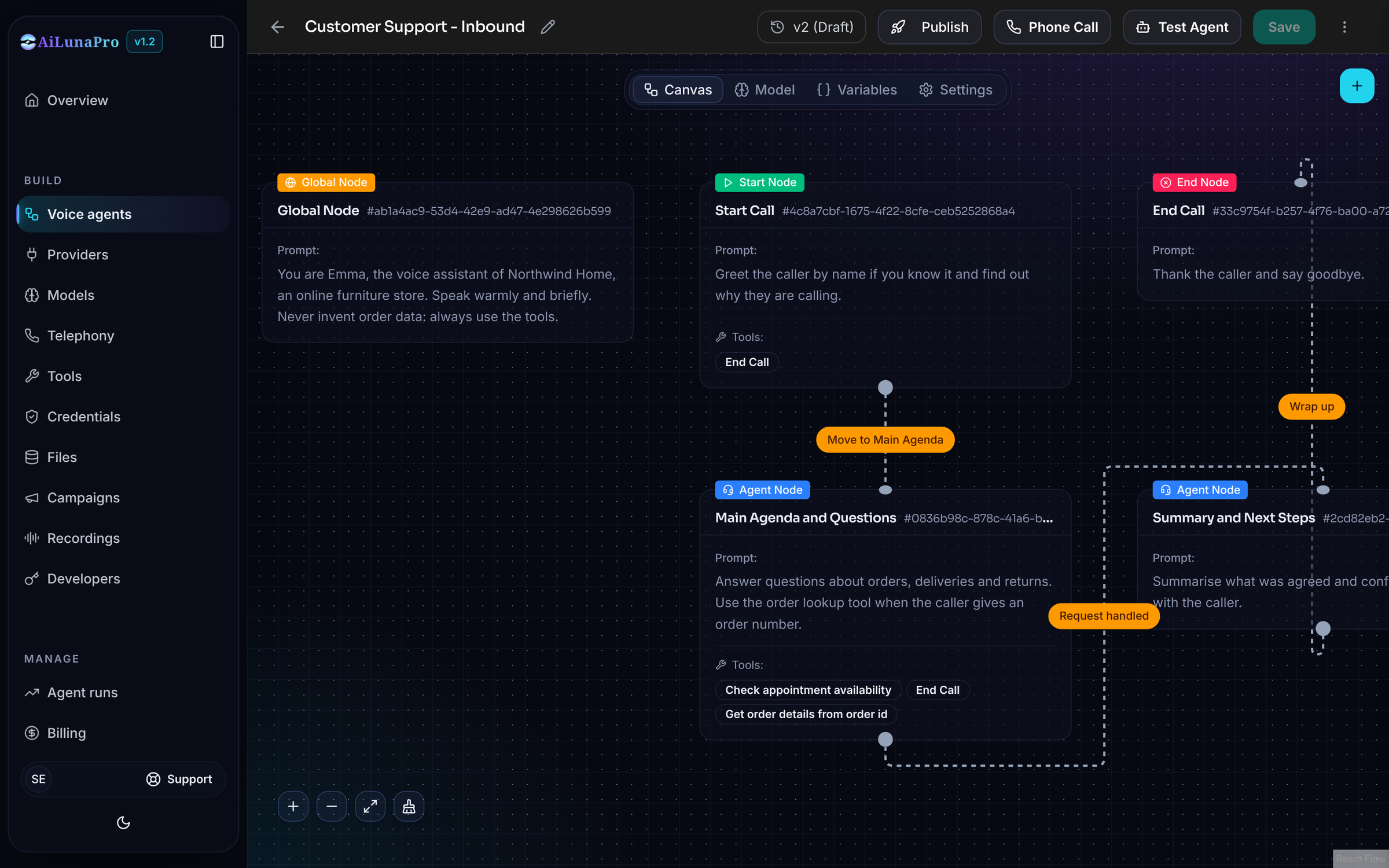Image resolution: width=1389 pixels, height=868 pixels.
Task: Select the Request handled edge label
Action: click(x=1104, y=616)
